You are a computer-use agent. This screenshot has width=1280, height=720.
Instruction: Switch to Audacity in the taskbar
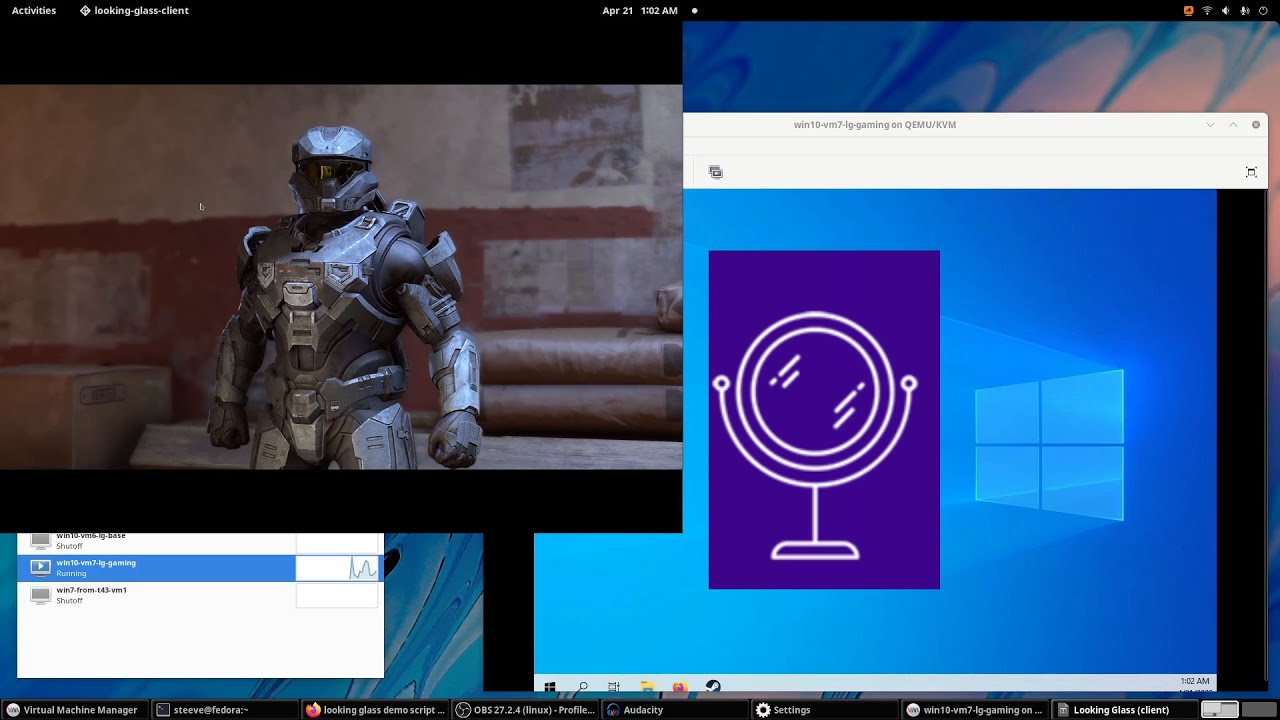[x=676, y=710]
